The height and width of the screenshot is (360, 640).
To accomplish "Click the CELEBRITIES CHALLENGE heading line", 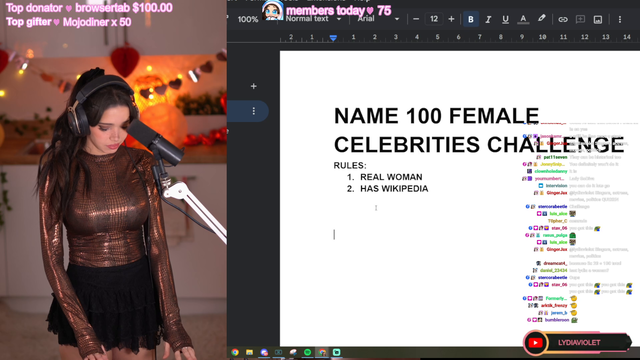I will 479,144.
